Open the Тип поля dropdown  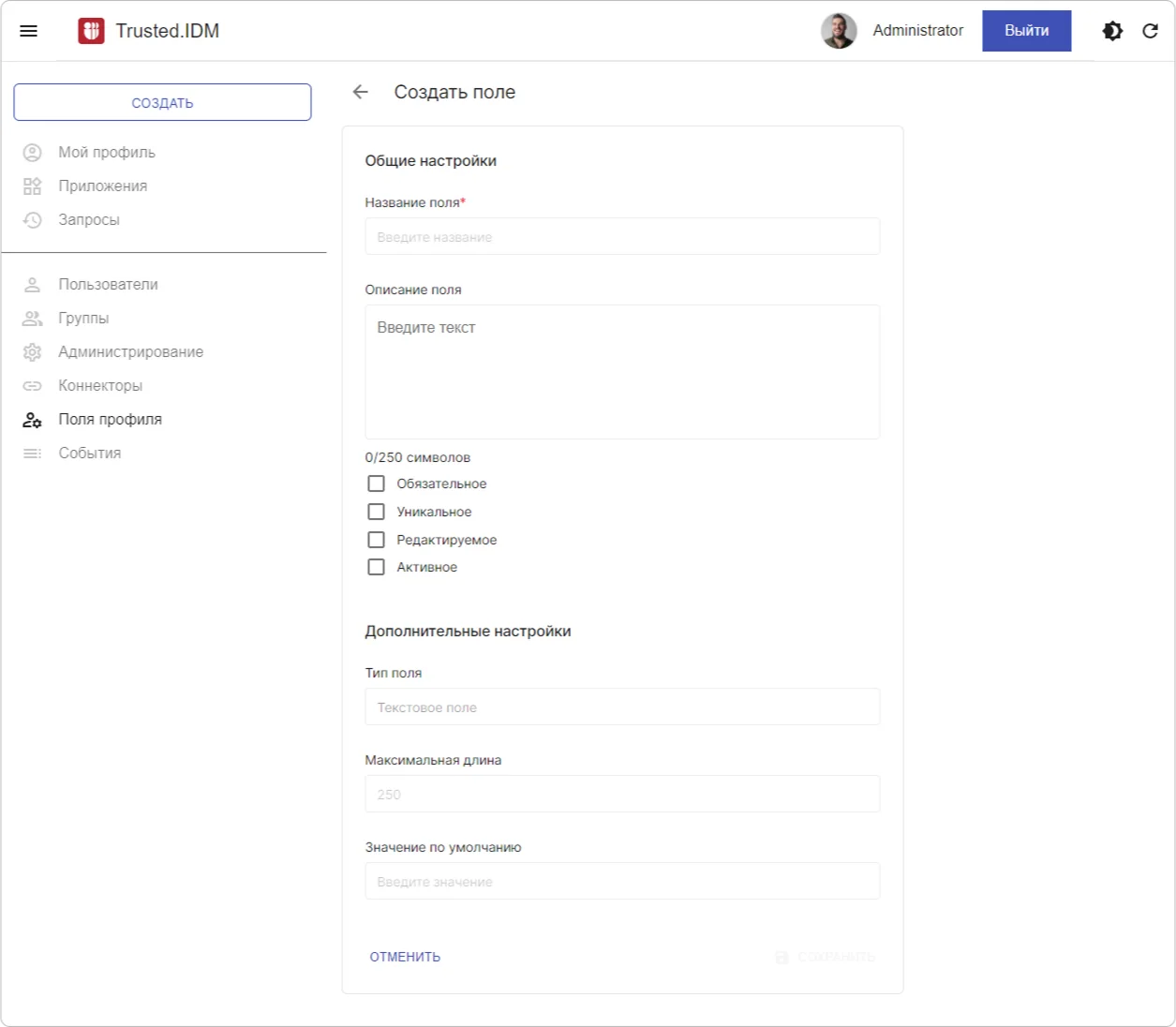[x=622, y=707]
